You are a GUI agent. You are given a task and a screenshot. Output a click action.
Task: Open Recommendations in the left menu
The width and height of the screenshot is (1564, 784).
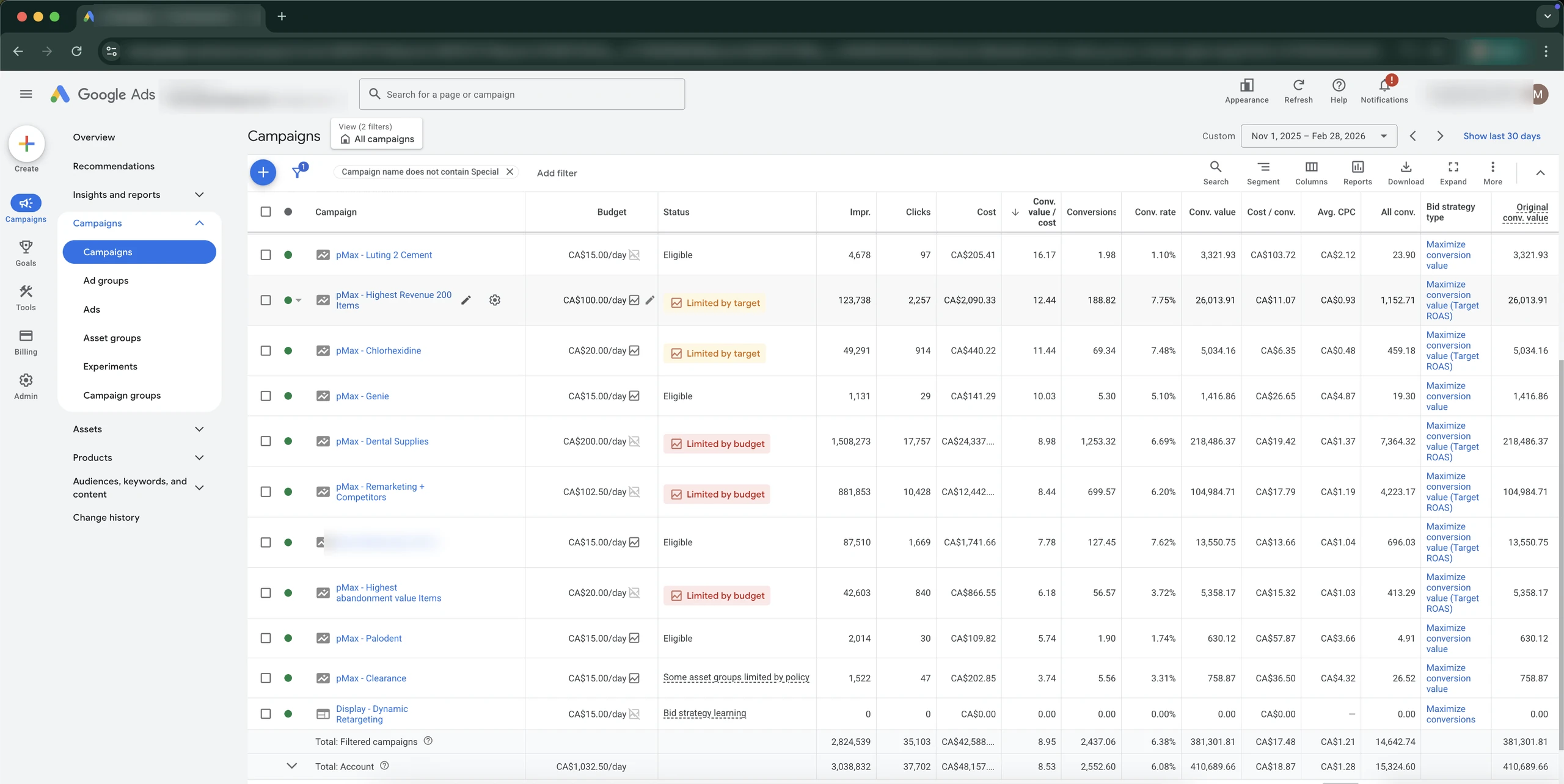[114, 166]
